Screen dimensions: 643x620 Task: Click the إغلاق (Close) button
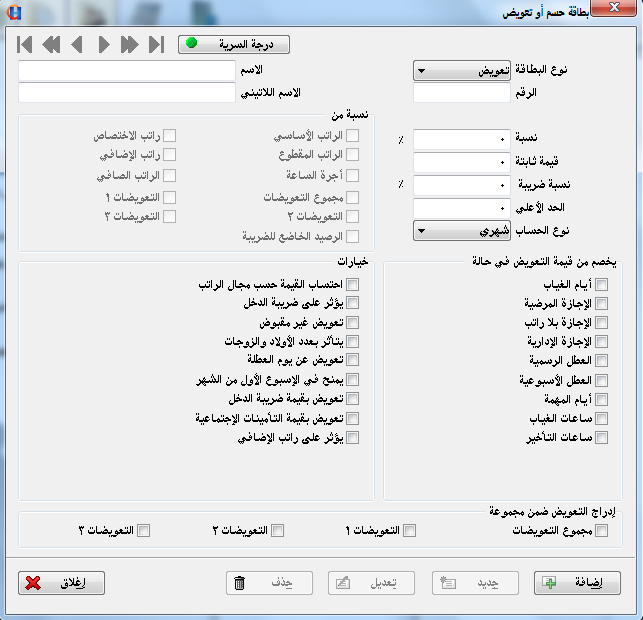(x=62, y=583)
